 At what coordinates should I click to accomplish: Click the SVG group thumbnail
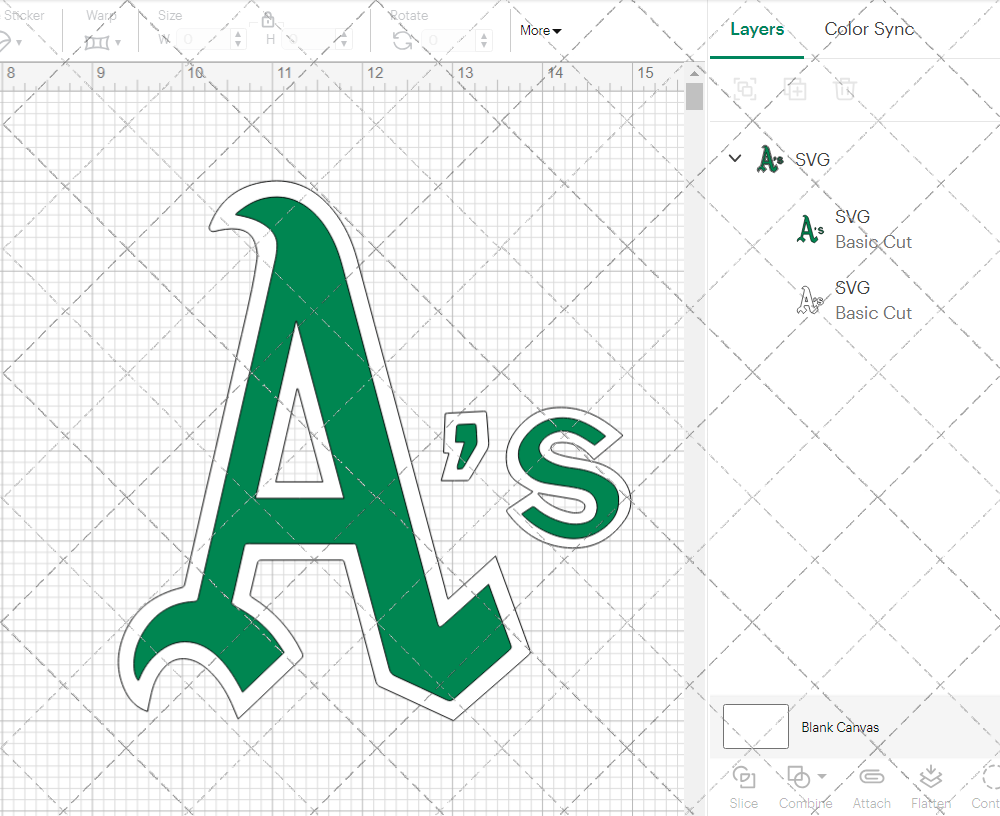coord(770,159)
